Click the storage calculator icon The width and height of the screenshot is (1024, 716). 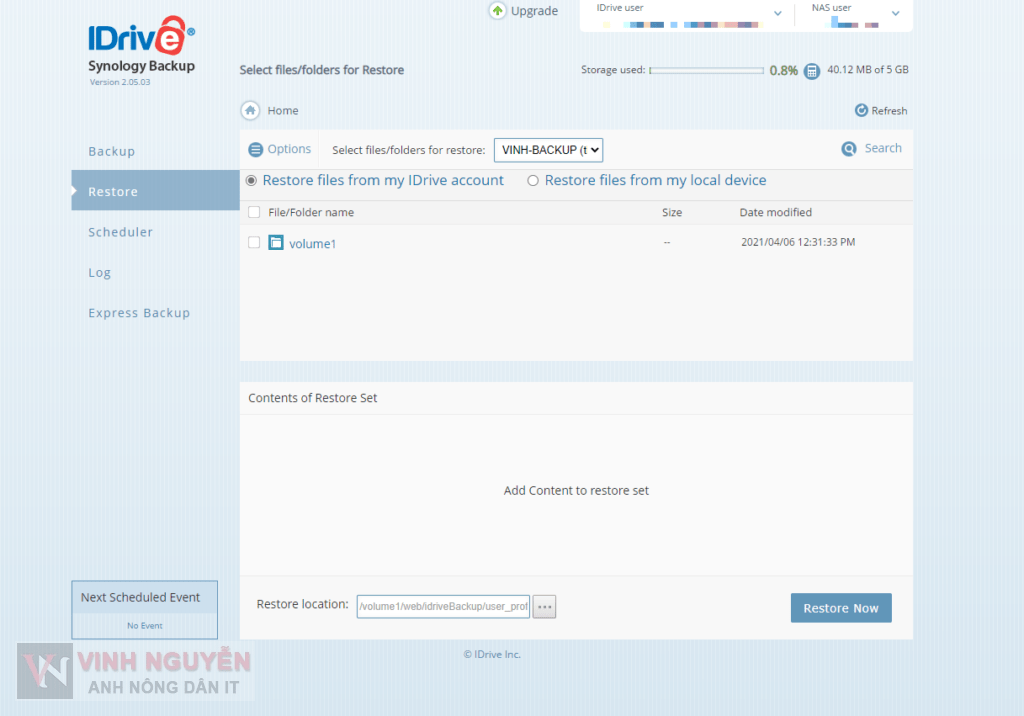[x=812, y=71]
